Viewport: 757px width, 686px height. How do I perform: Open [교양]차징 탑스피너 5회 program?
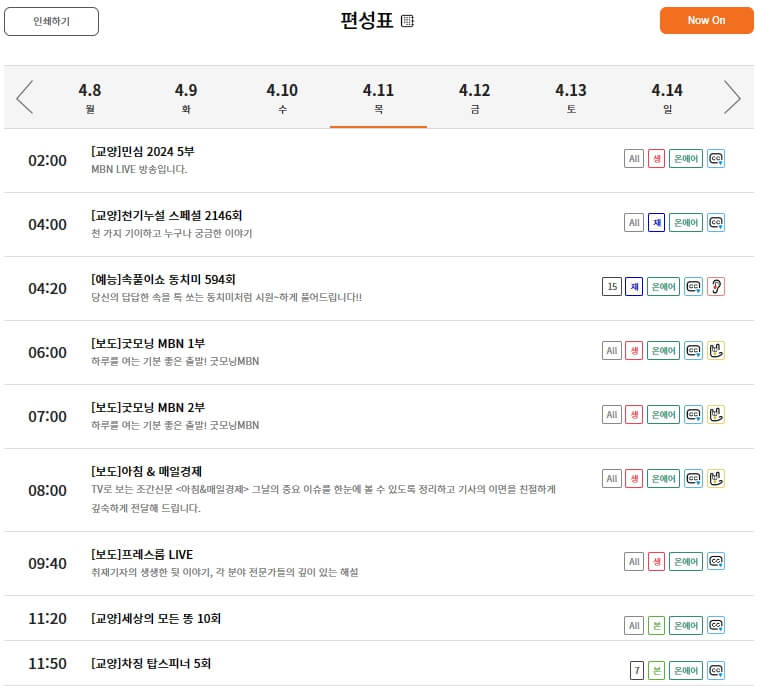tap(151, 663)
